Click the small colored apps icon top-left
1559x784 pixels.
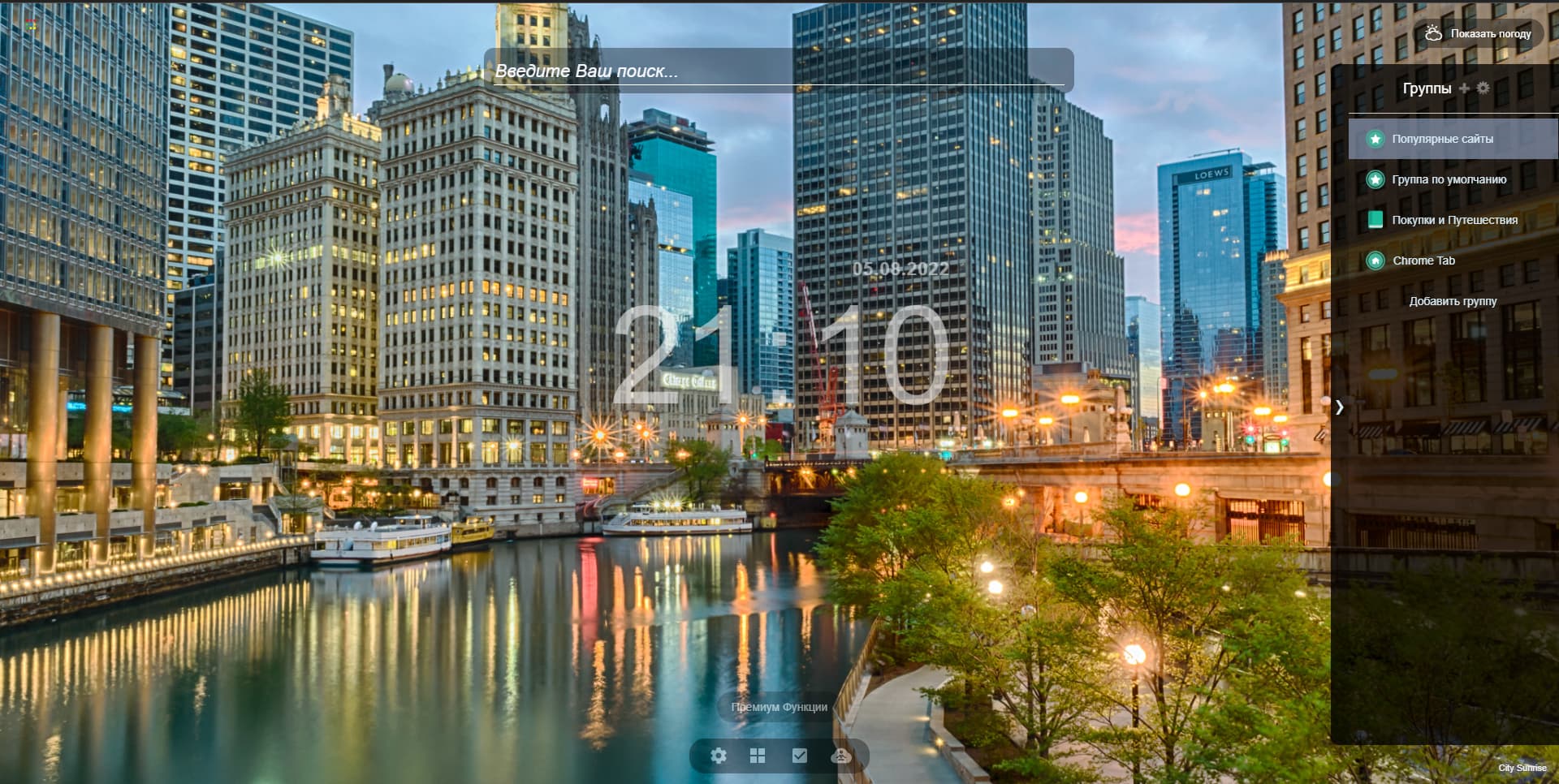point(31,26)
